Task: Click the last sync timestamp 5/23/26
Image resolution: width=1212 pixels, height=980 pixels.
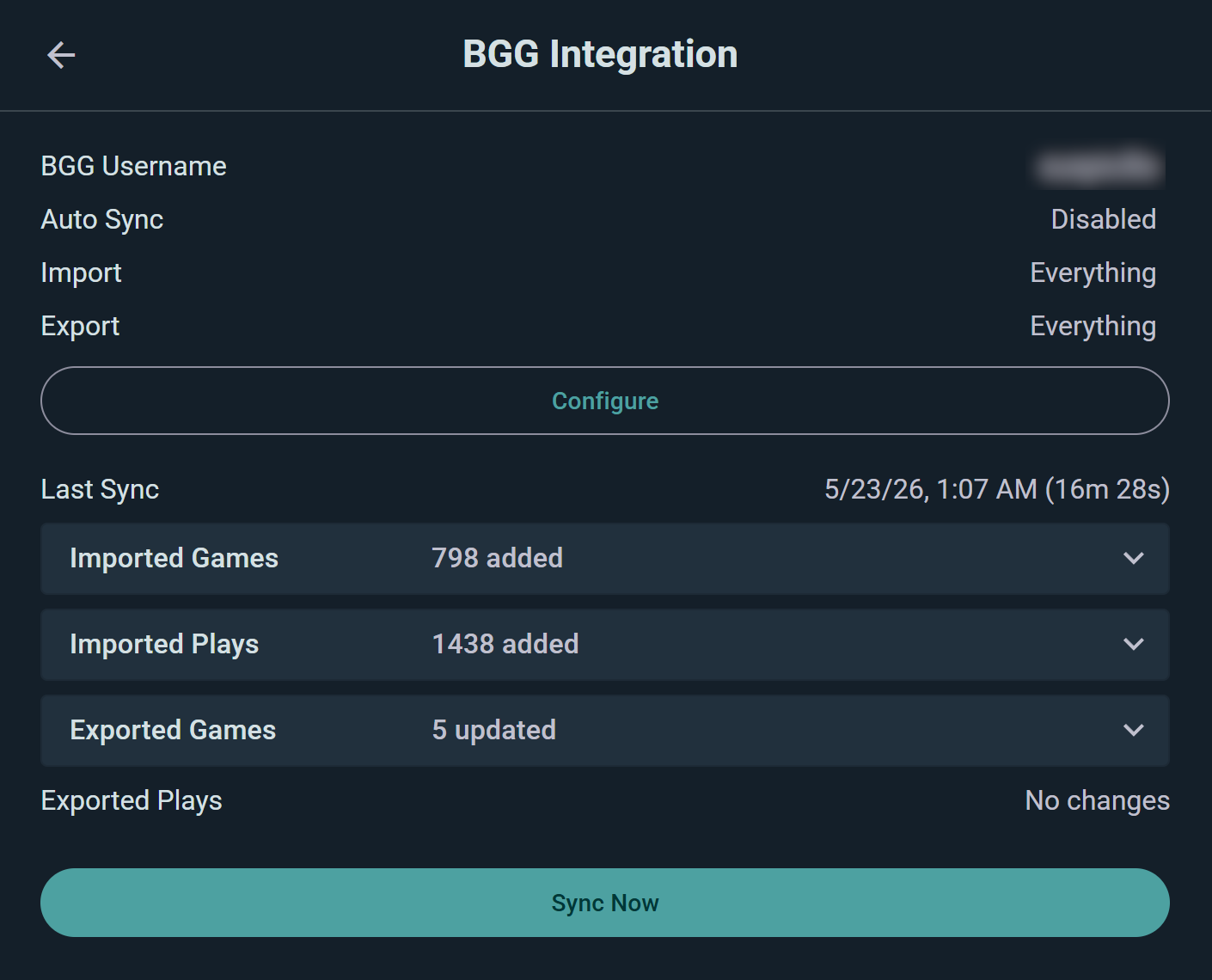Action: click(x=997, y=489)
